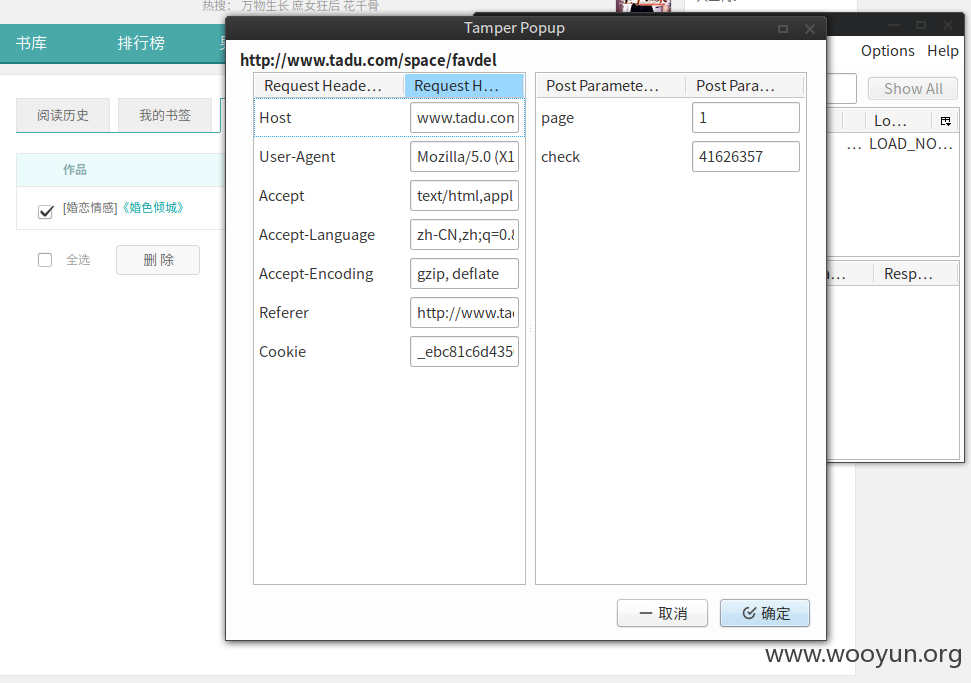This screenshot has height=683, width=971.
Task: Click the 取消 cancel button
Action: (662, 613)
